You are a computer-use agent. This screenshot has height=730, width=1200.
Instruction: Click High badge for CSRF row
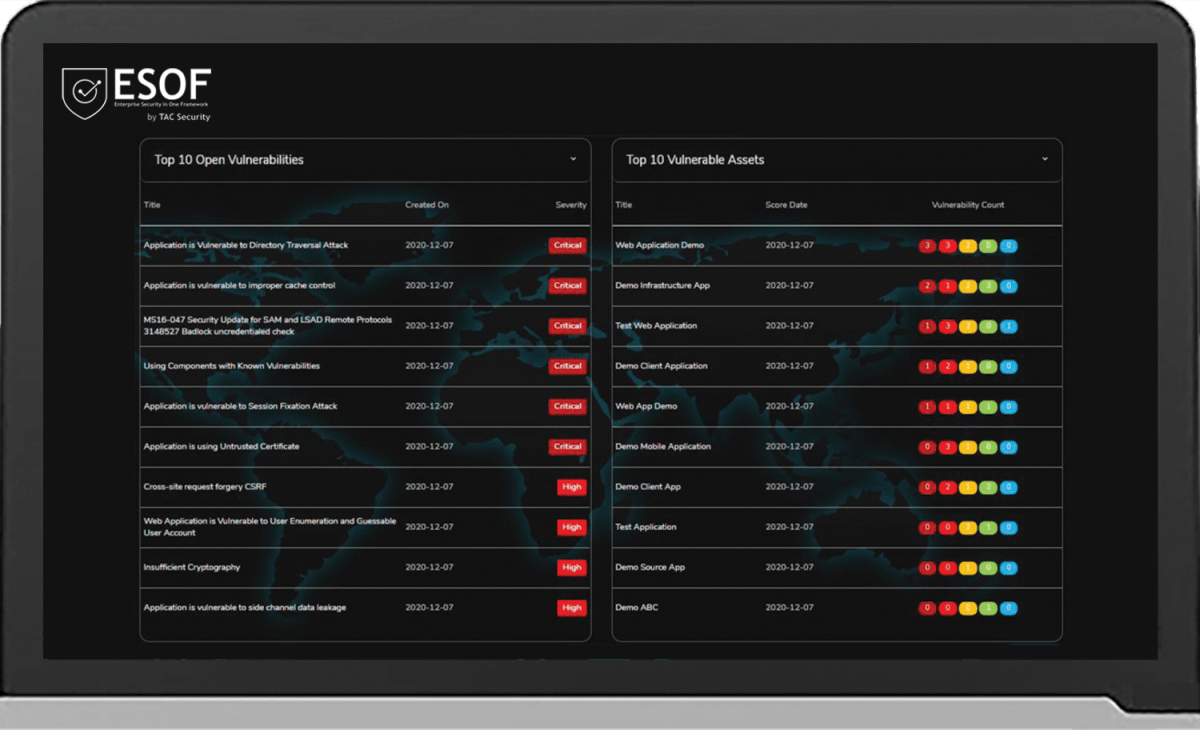coord(572,487)
